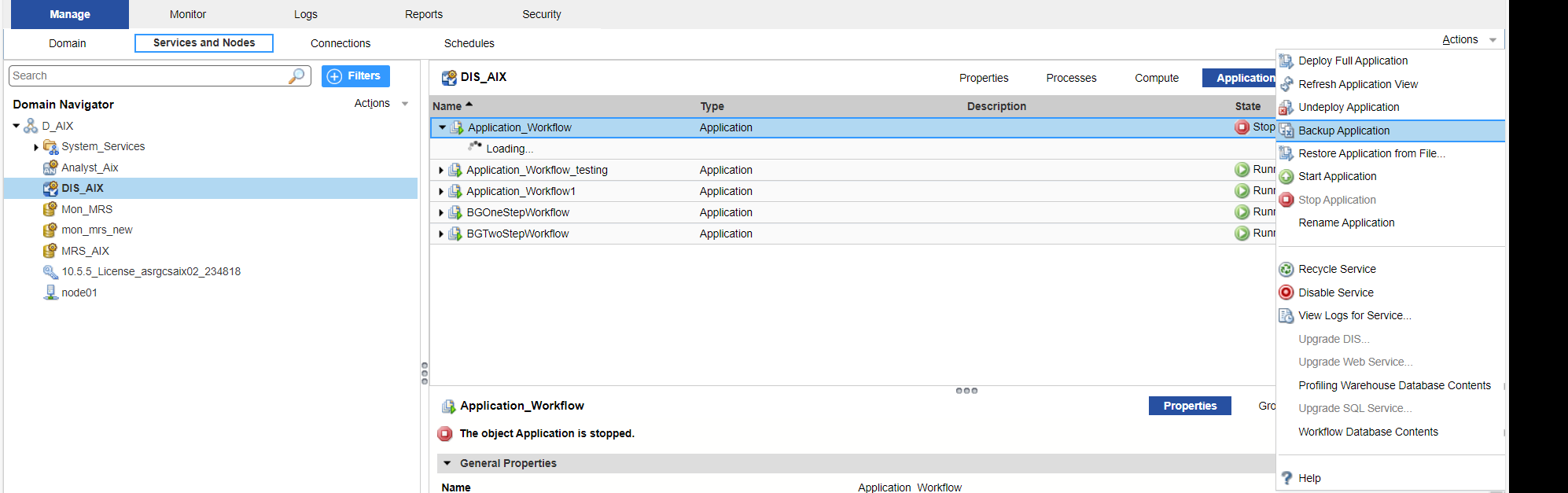Click the Undeploy Application icon
Screen dimensions: 1568x493
tap(1286, 107)
